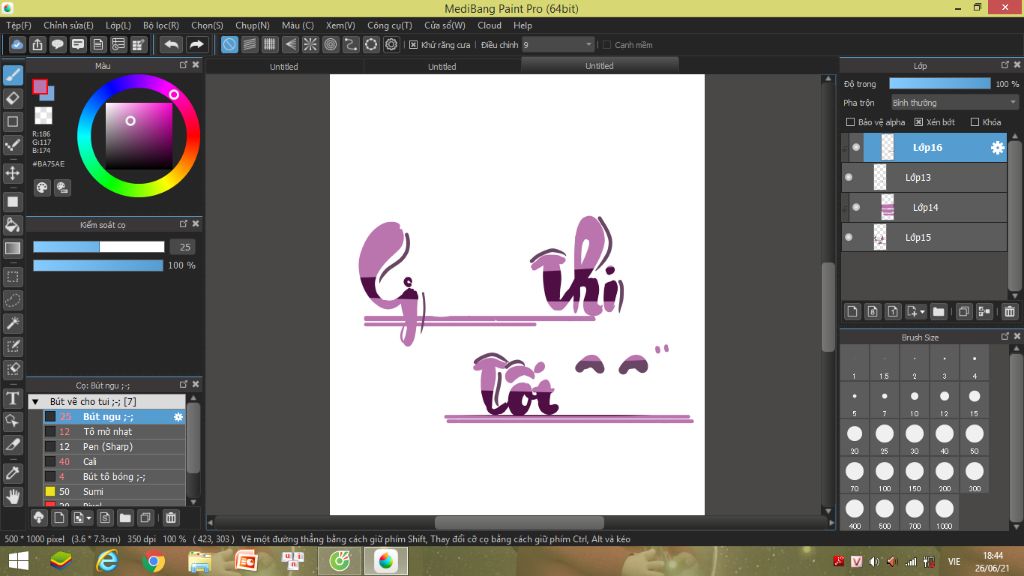Enable the parallel lines snap

click(249, 44)
